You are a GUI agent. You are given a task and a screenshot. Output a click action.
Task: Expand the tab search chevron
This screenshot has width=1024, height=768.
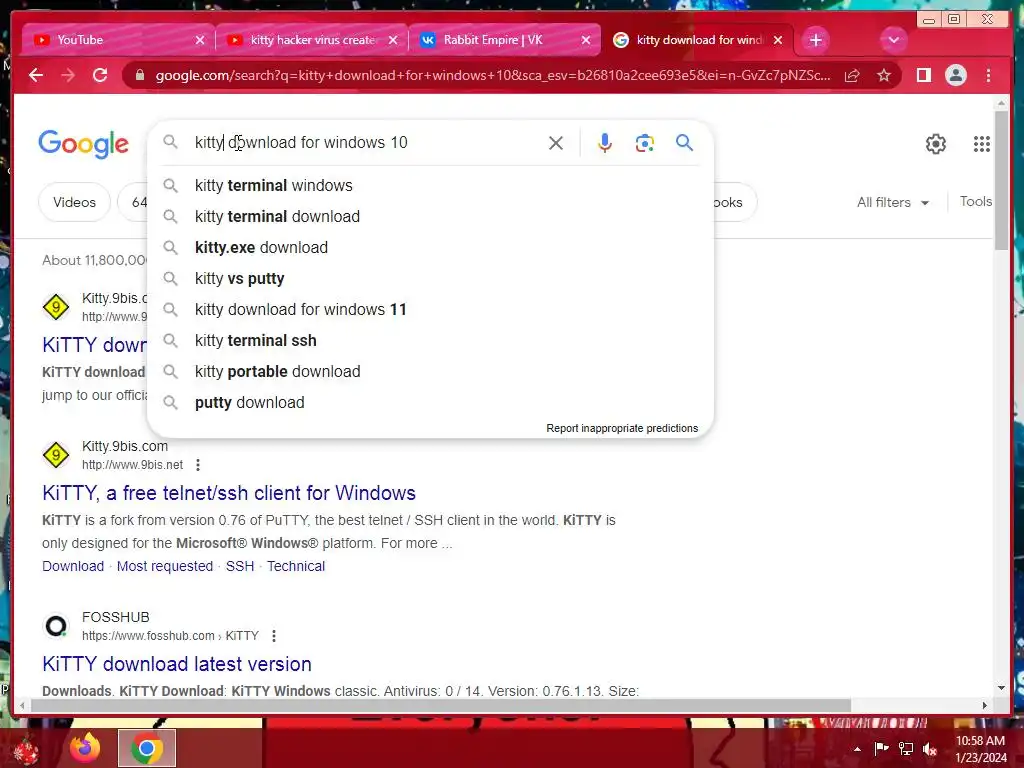pyautogui.click(x=893, y=40)
